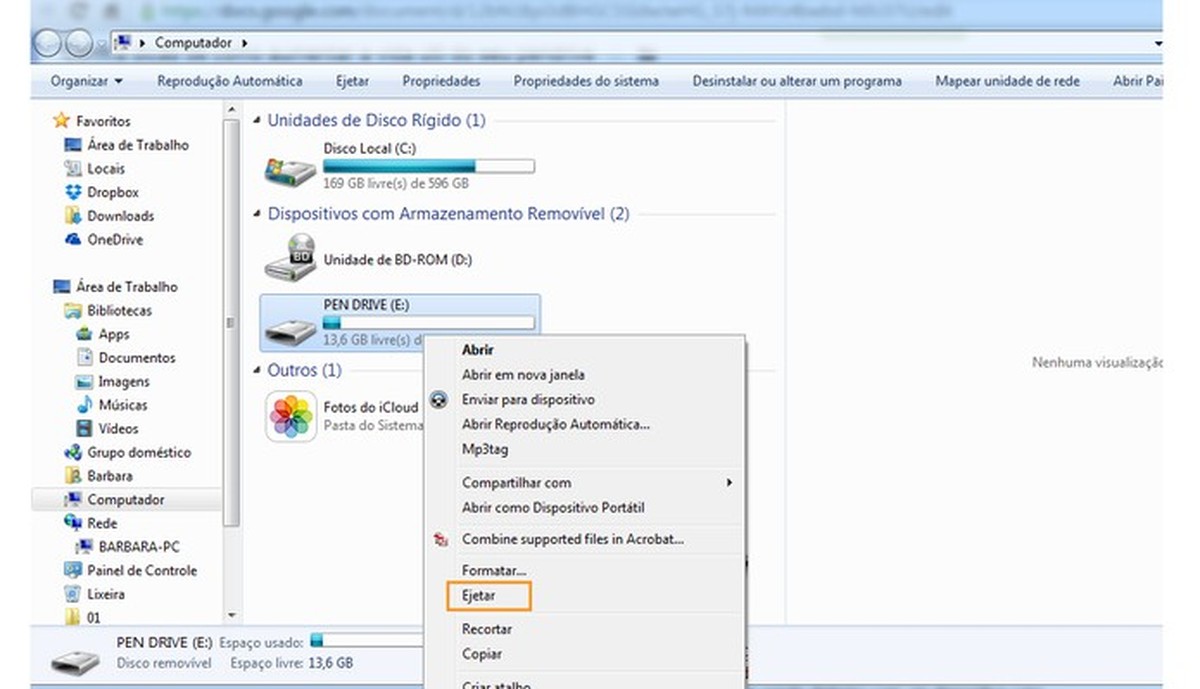Click the Painel de Controle icon
Image resolution: width=1200 pixels, height=689 pixels.
click(x=73, y=570)
